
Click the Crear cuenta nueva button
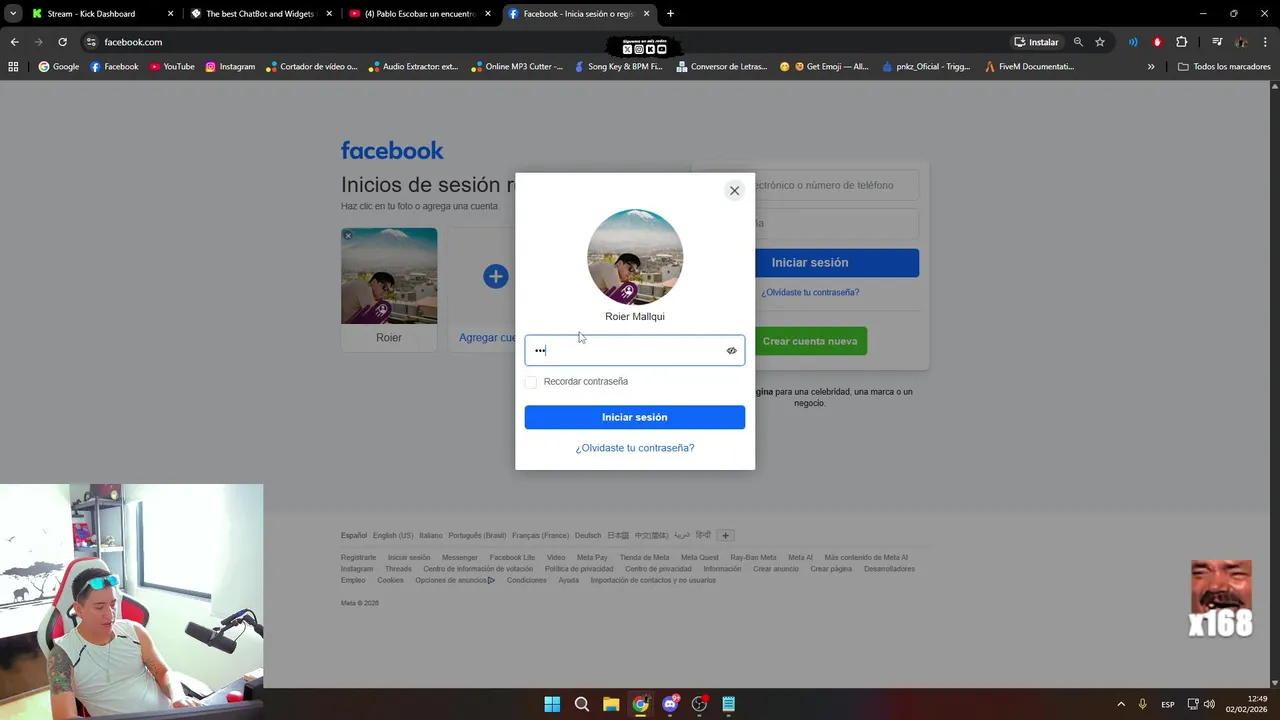tap(810, 341)
